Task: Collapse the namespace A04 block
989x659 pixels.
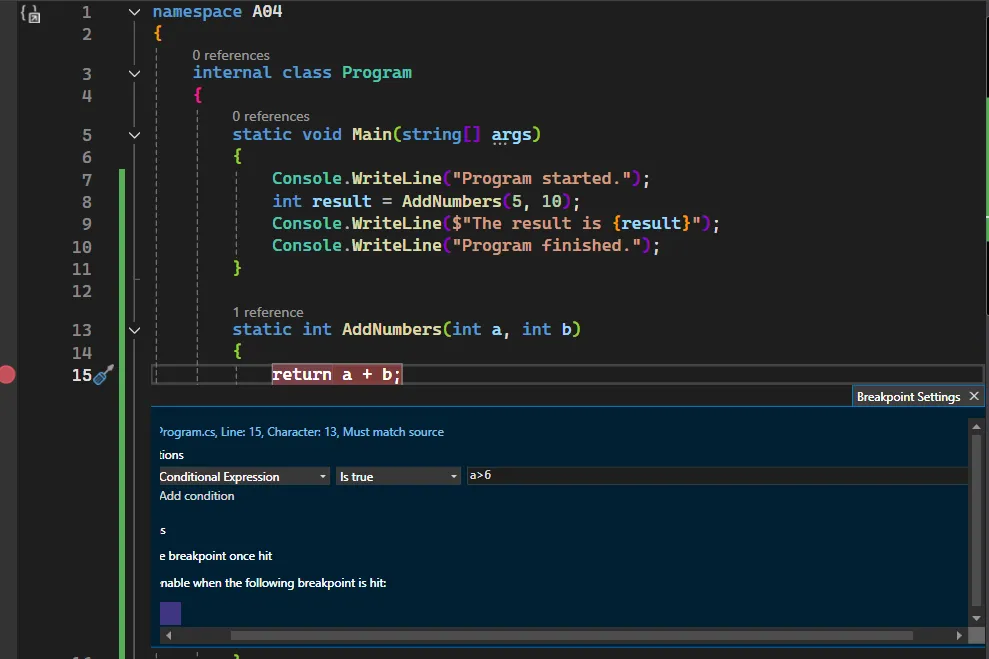Action: 134,12
